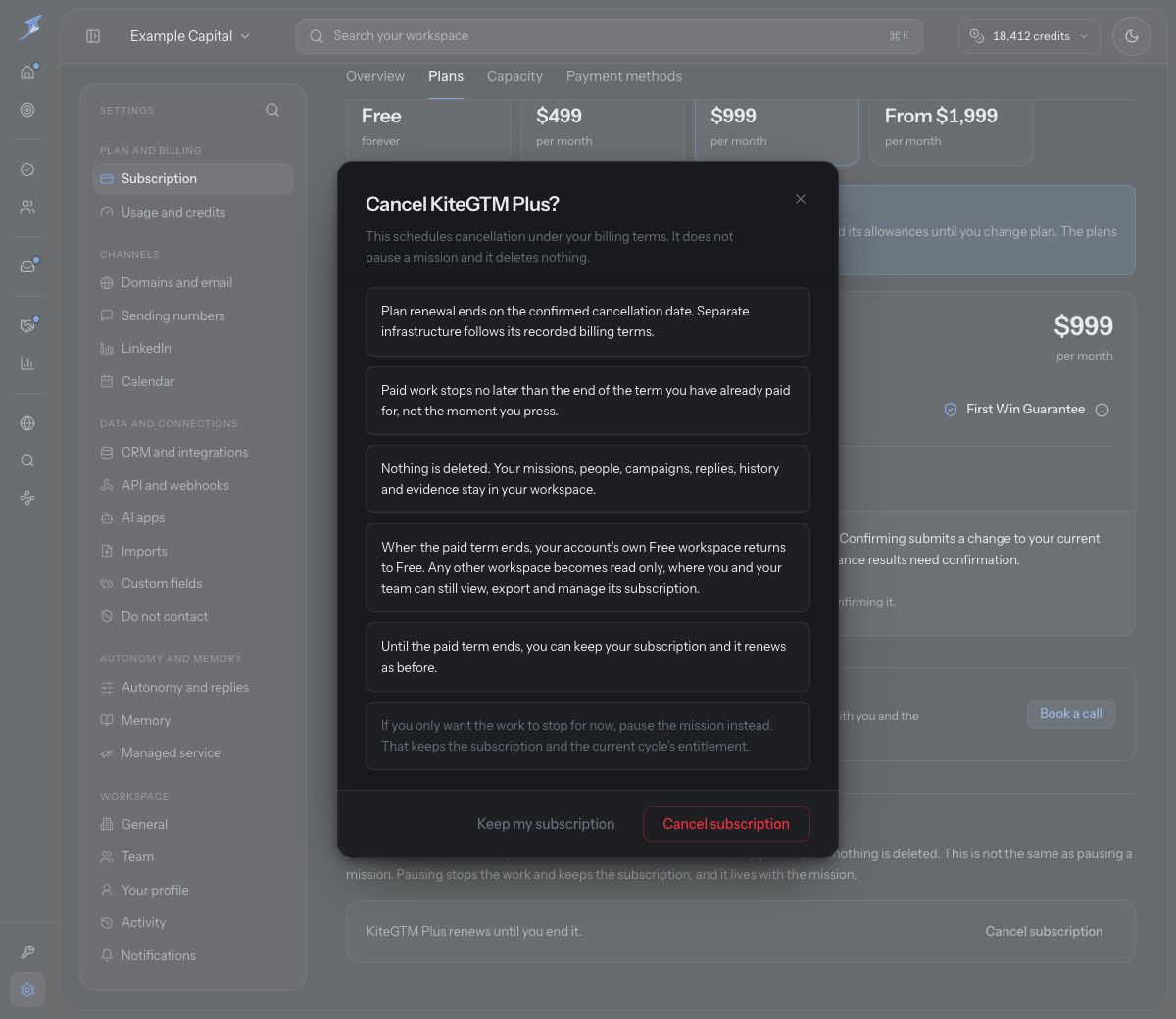Close the Cancel KiteGTM Plus dialog
The height and width of the screenshot is (1019, 1176).
[x=801, y=199]
